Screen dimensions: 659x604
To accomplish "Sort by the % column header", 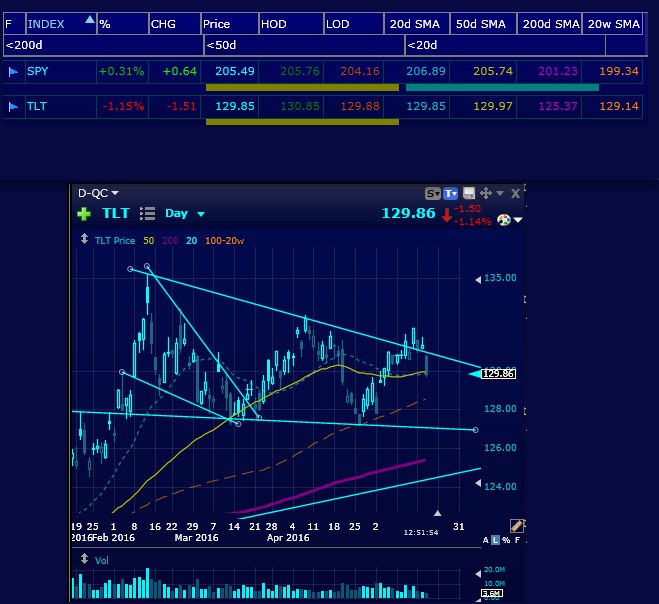I will pyautogui.click(x=123, y=24).
